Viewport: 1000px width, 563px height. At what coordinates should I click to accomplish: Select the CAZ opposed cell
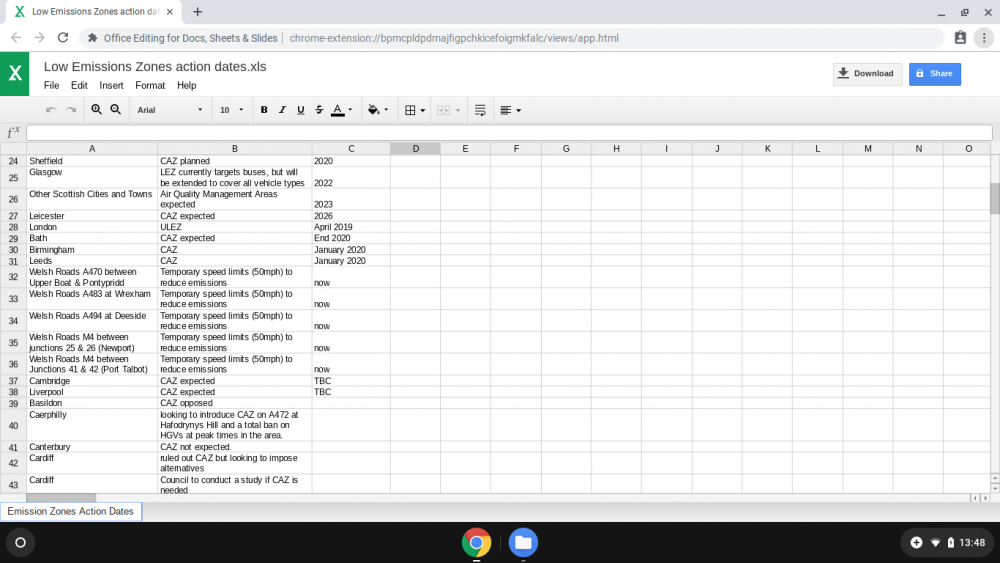pos(235,403)
